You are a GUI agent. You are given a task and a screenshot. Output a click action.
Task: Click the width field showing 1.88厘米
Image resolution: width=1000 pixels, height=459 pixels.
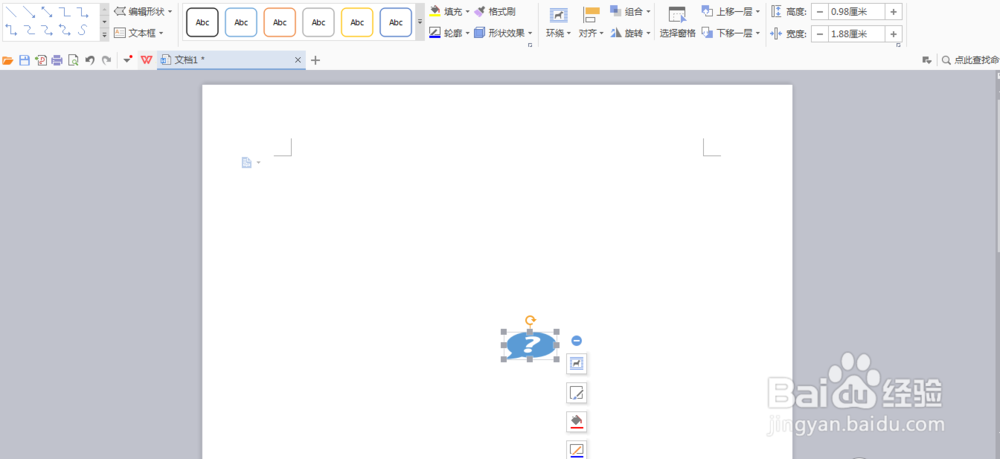(857, 34)
